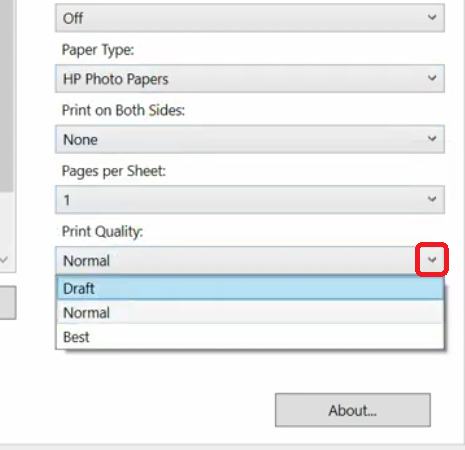Click the Pages per Sheet chevron arrow
465x450 pixels.
[x=432, y=199]
